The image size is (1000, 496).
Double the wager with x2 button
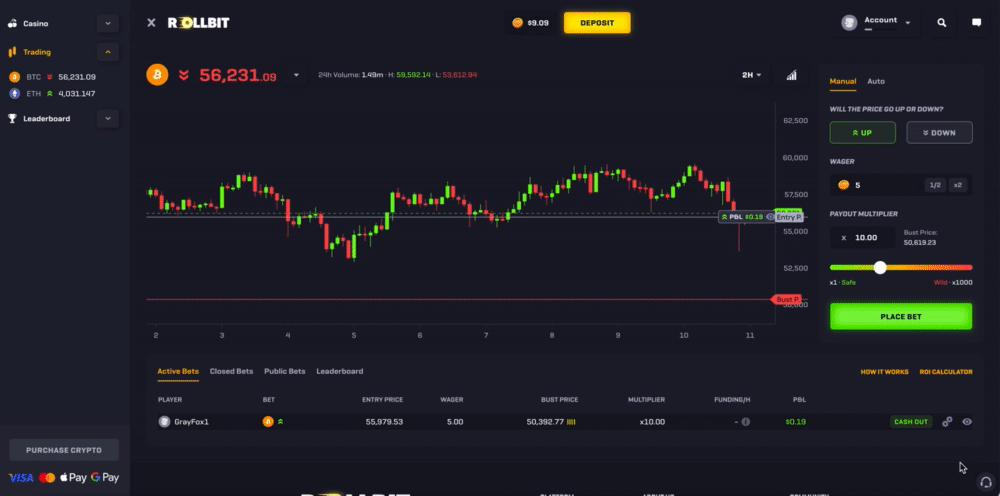coord(958,185)
